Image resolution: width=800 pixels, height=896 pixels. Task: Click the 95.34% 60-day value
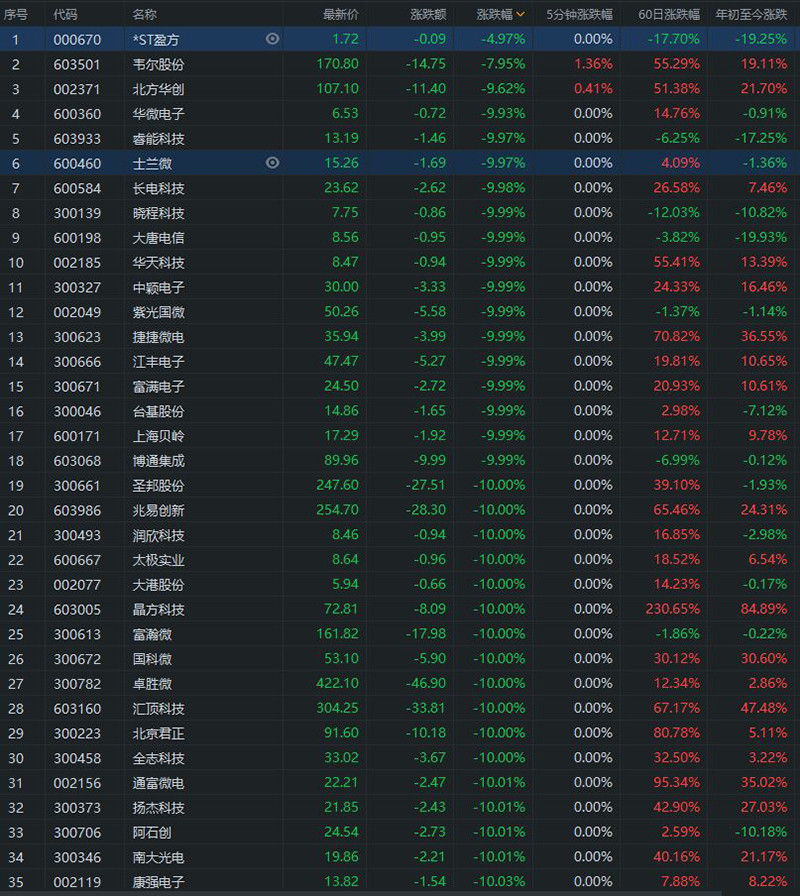tap(677, 782)
